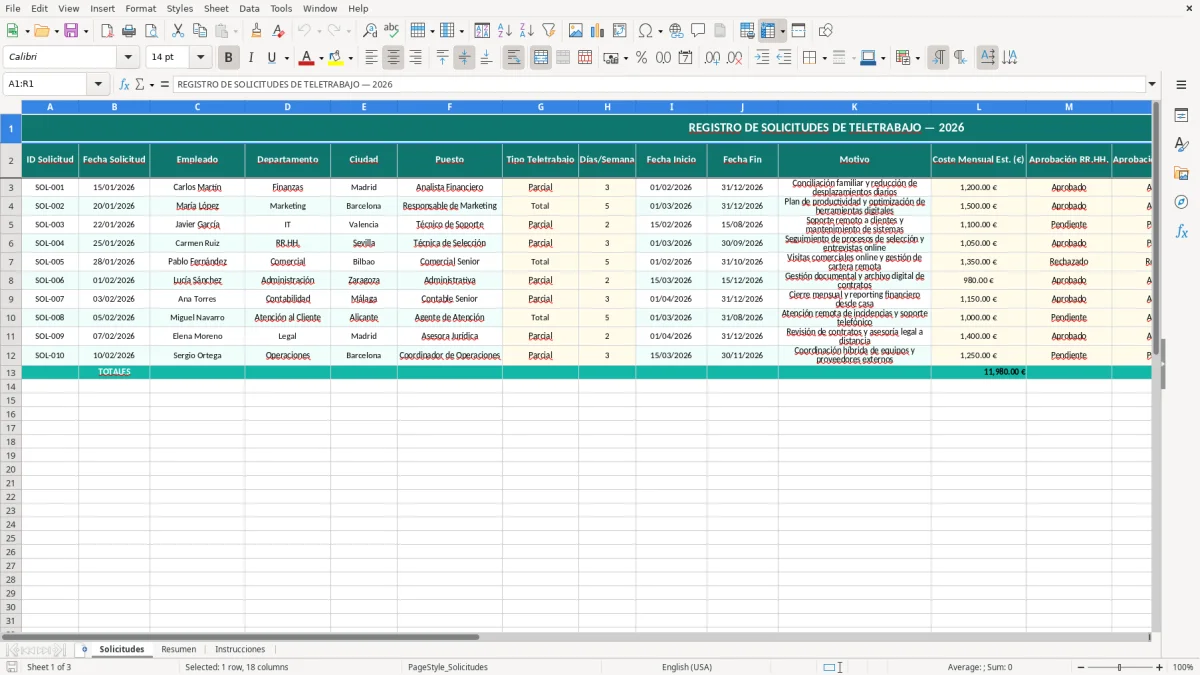Viewport: 1200px width, 675px height.
Task: Click the Save document icon
Action: pyautogui.click(x=71, y=31)
